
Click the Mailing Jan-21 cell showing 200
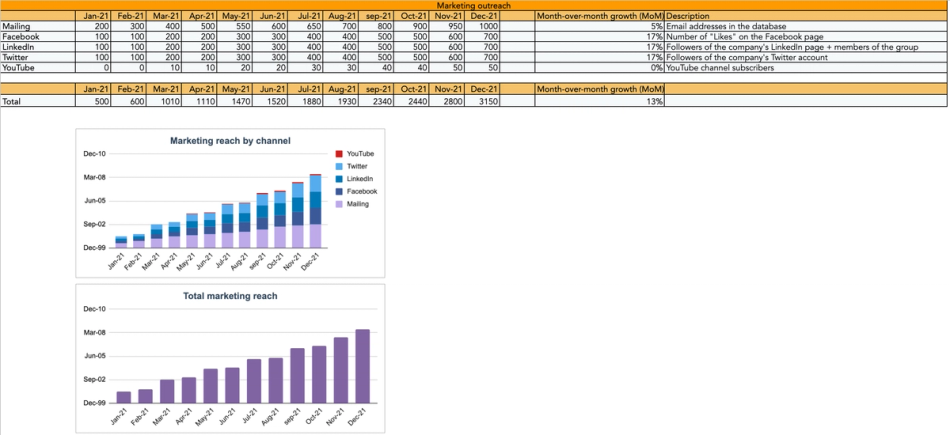click(x=93, y=27)
